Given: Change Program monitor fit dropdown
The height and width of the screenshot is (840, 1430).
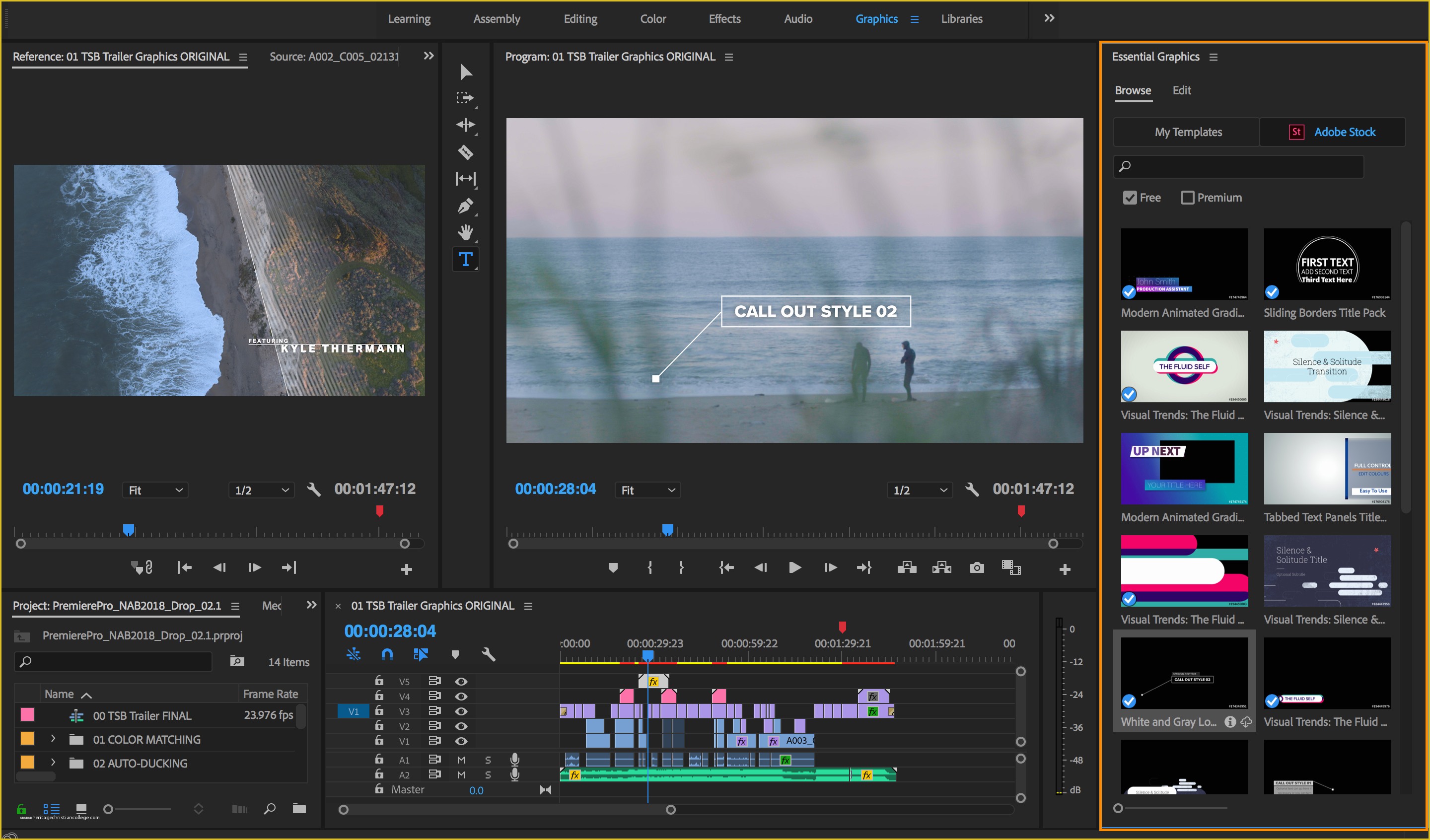Looking at the screenshot, I should (x=648, y=489).
